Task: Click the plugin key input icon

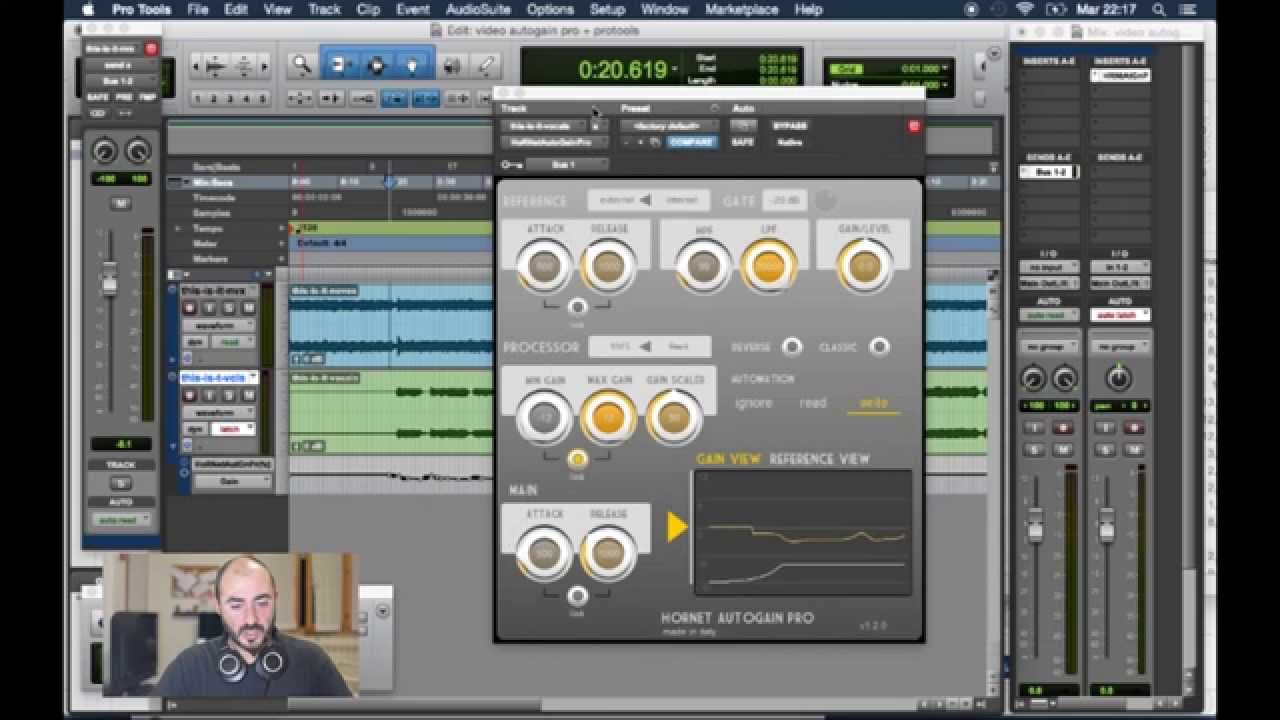Action: (x=511, y=164)
